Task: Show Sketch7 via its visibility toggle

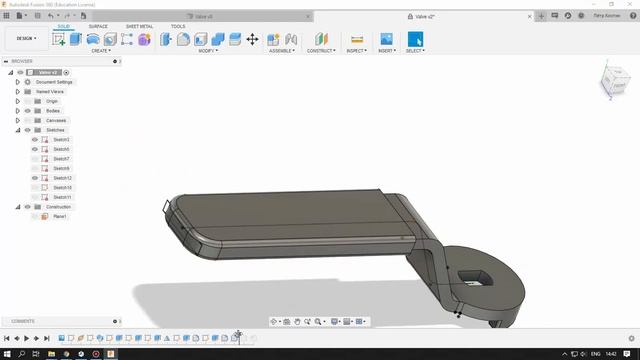Action: 35,159
